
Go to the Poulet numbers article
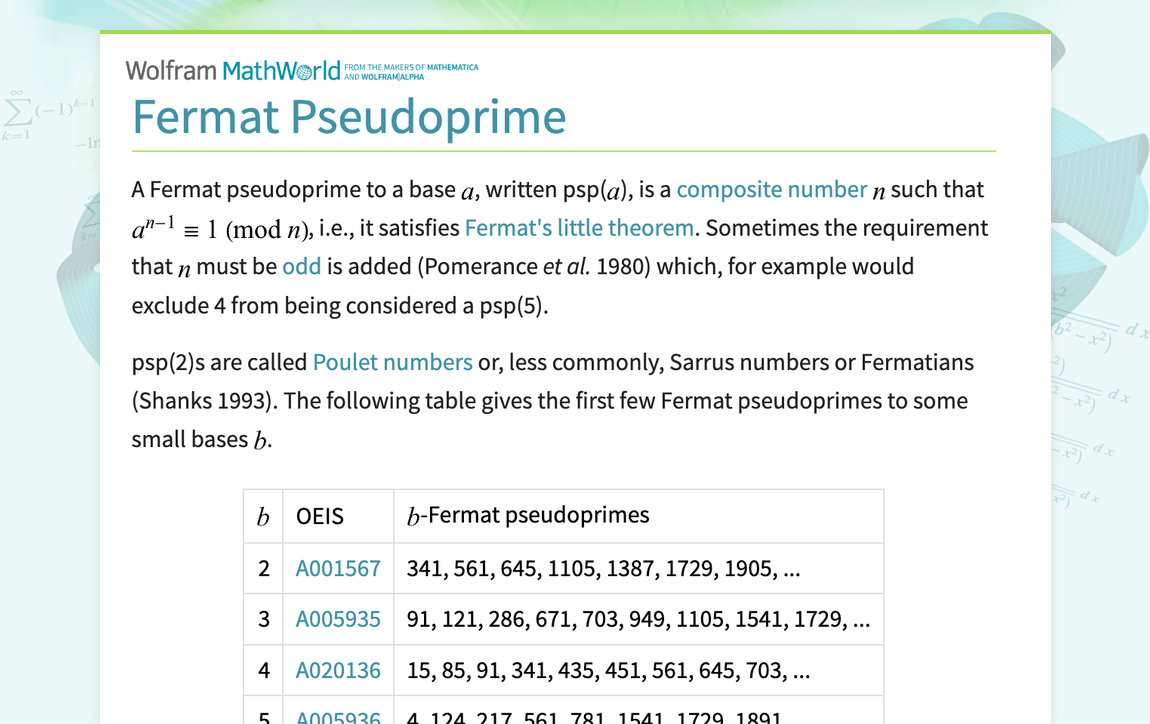point(392,362)
